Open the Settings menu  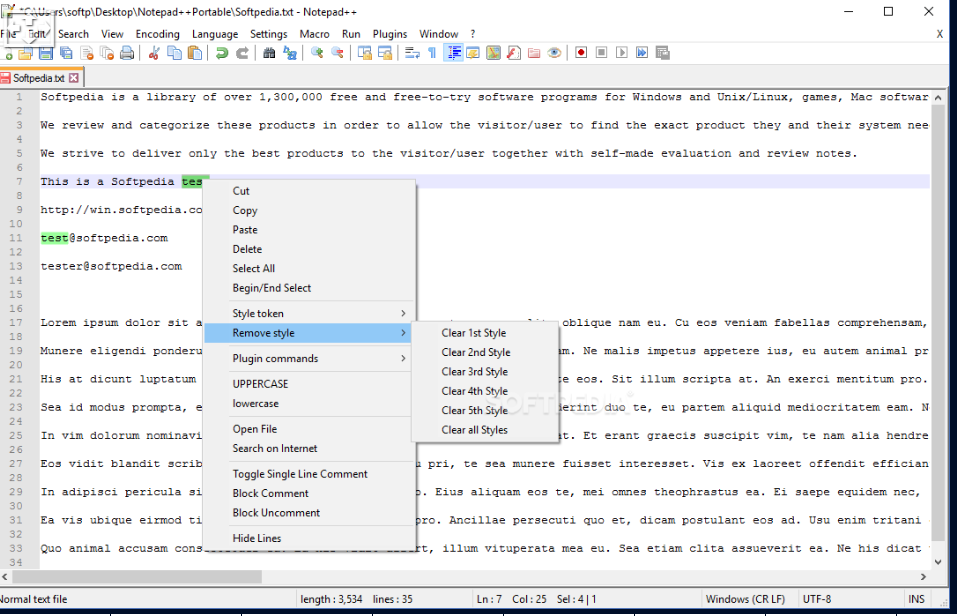click(x=269, y=34)
